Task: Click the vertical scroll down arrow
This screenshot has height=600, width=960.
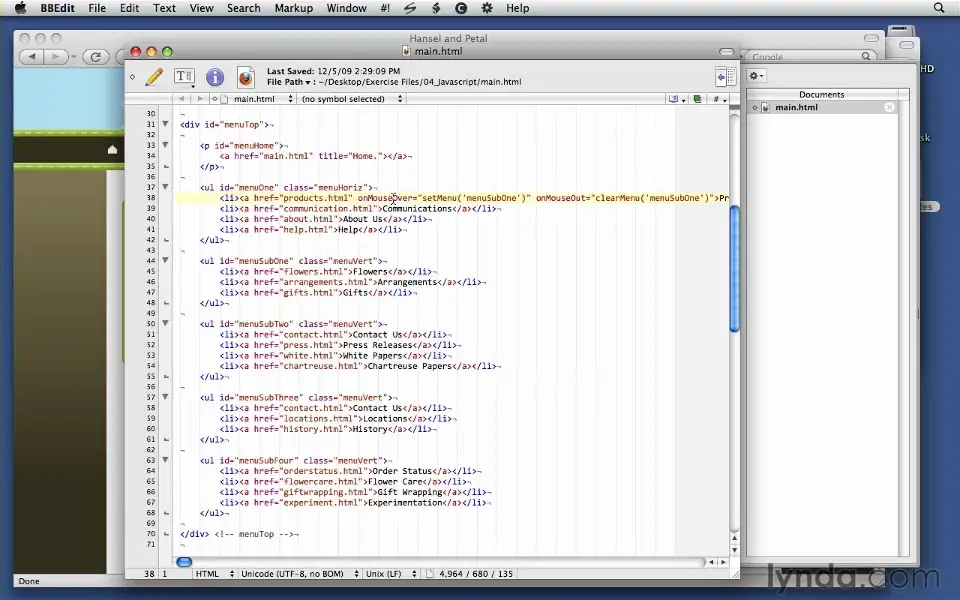Action: pos(735,550)
